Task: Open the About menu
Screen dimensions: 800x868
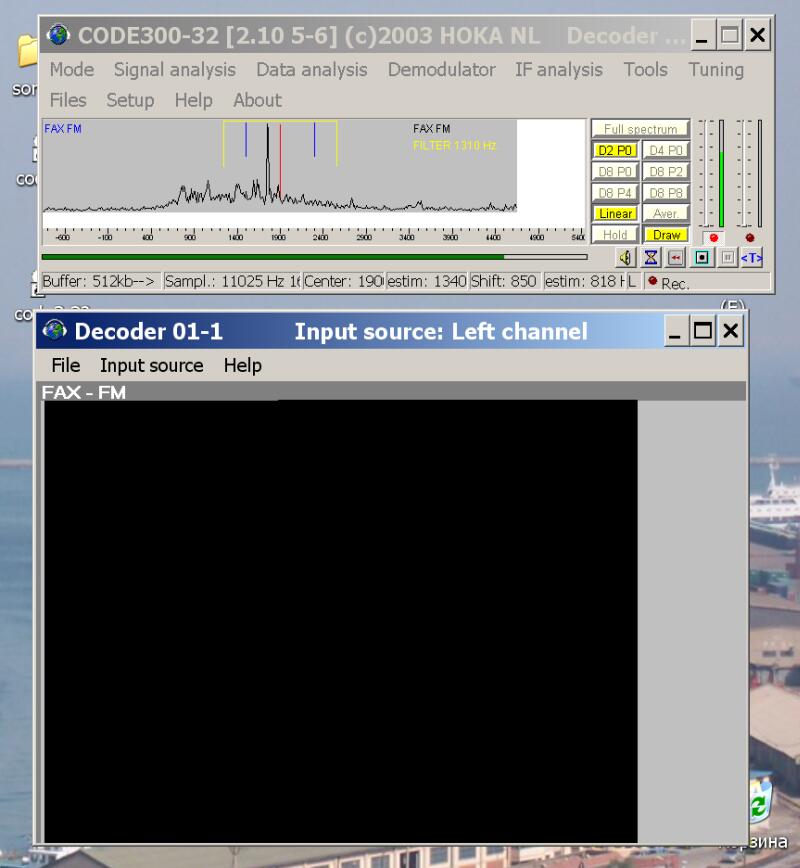Action: pos(257,100)
